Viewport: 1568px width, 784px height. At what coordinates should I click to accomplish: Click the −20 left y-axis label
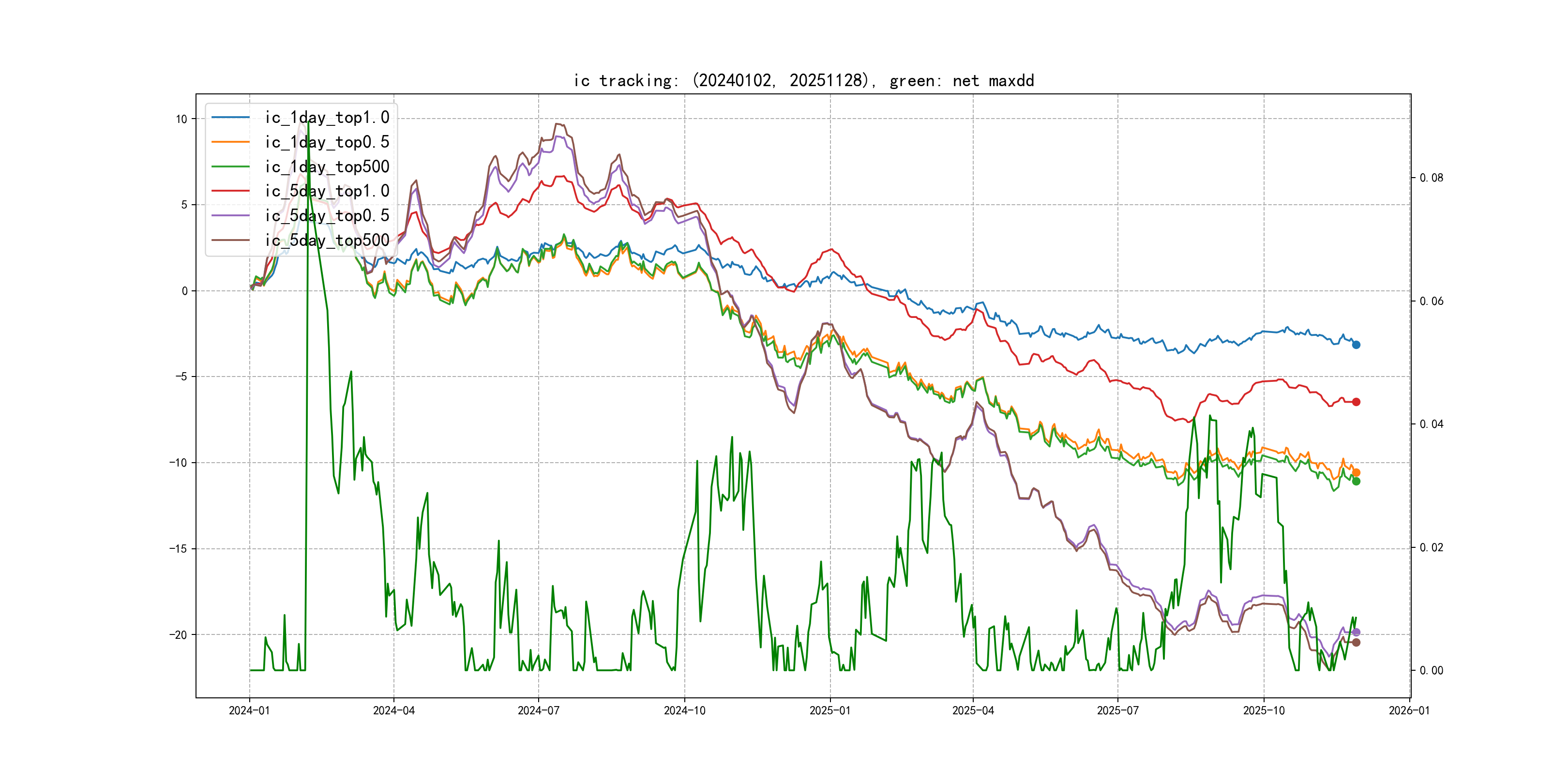(x=179, y=635)
